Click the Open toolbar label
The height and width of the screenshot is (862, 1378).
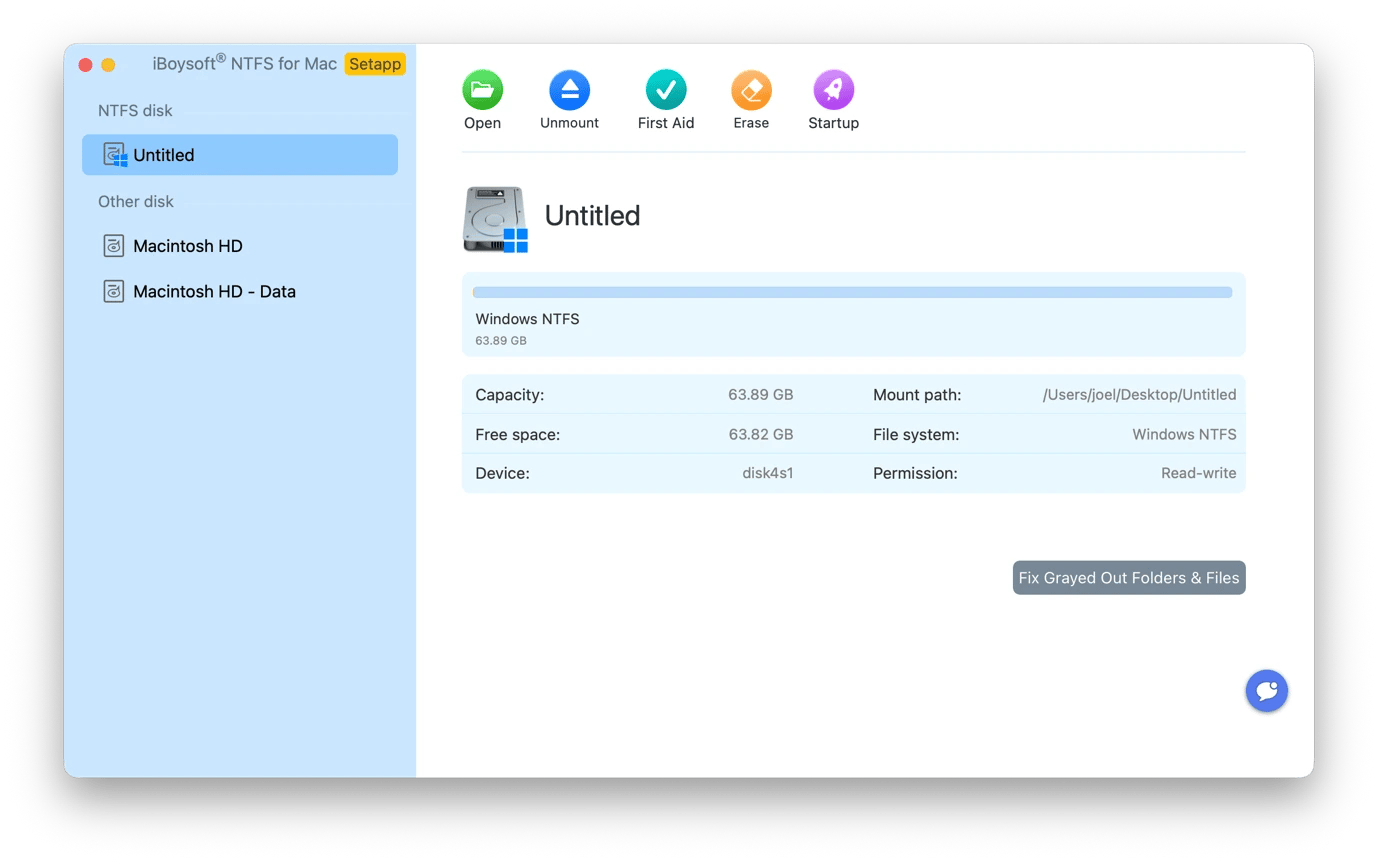pyautogui.click(x=482, y=123)
